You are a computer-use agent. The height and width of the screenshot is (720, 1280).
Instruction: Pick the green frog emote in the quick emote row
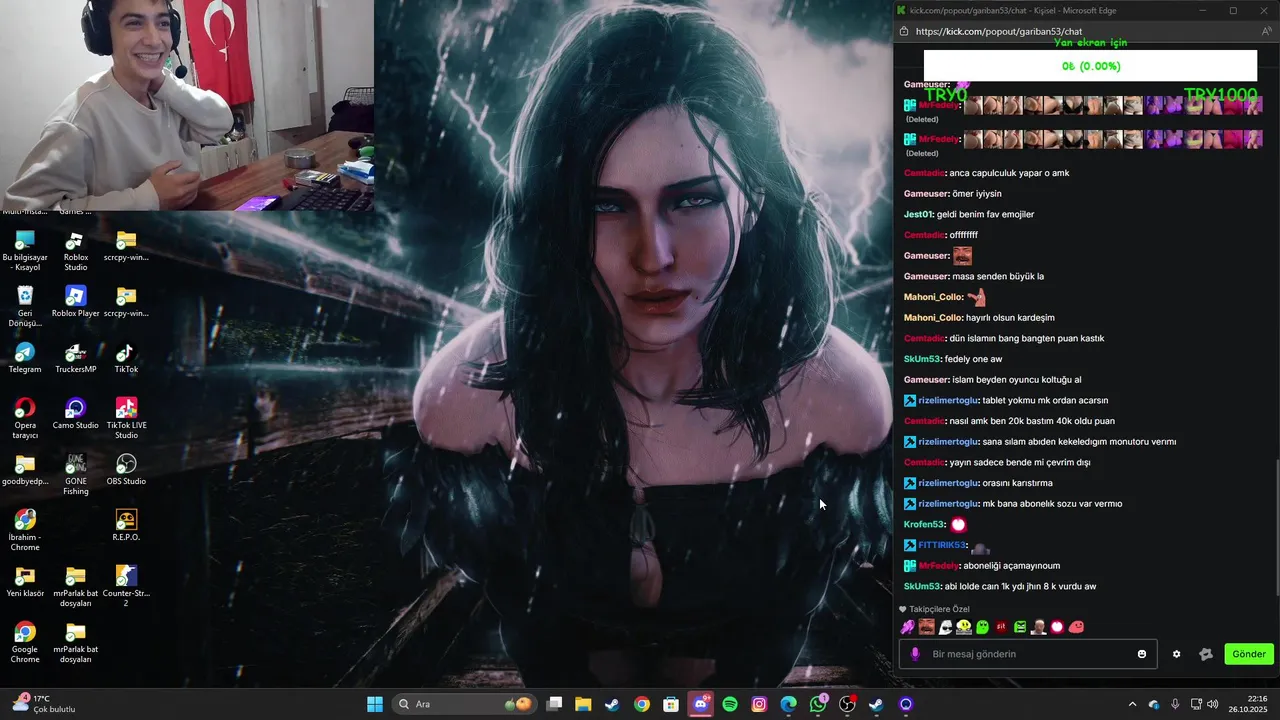[x=982, y=627]
